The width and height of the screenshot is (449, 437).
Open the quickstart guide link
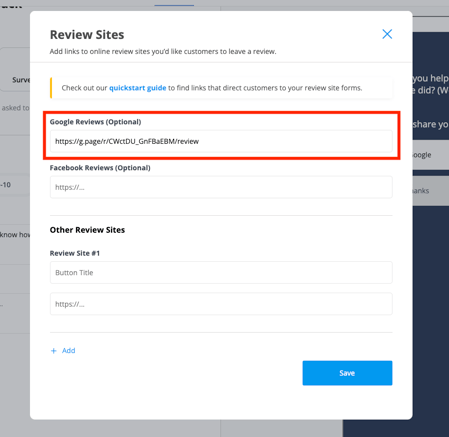[138, 88]
